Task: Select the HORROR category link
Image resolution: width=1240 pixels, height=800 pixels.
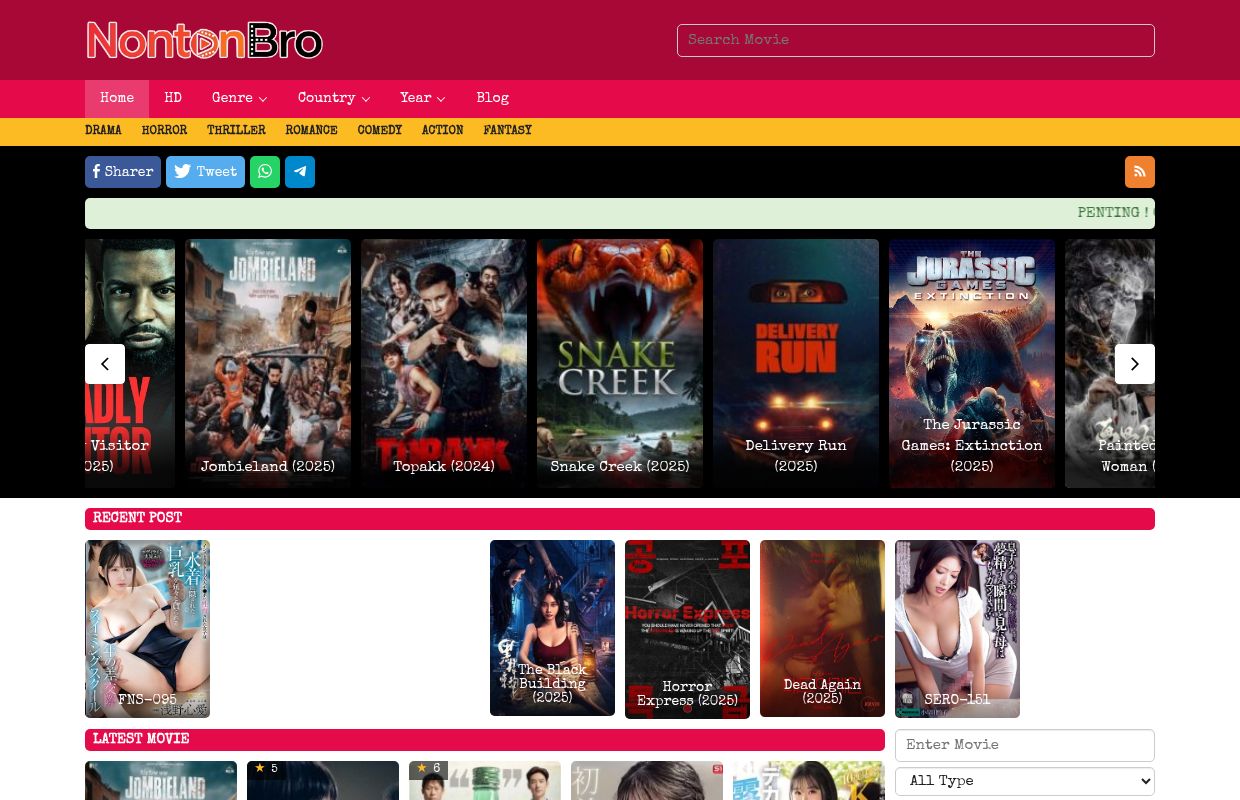Action: point(164,131)
